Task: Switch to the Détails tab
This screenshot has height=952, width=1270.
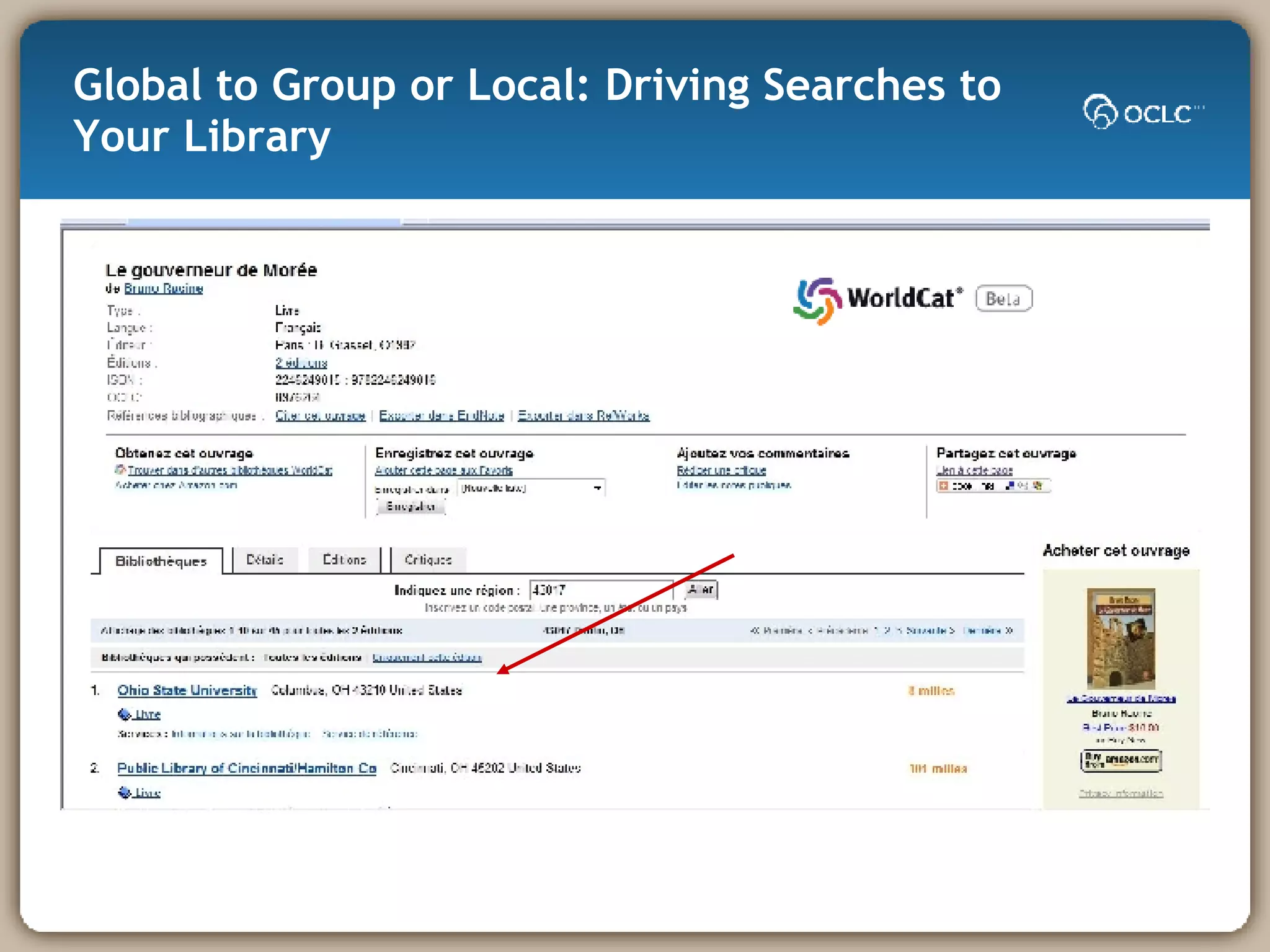Action: (x=265, y=560)
